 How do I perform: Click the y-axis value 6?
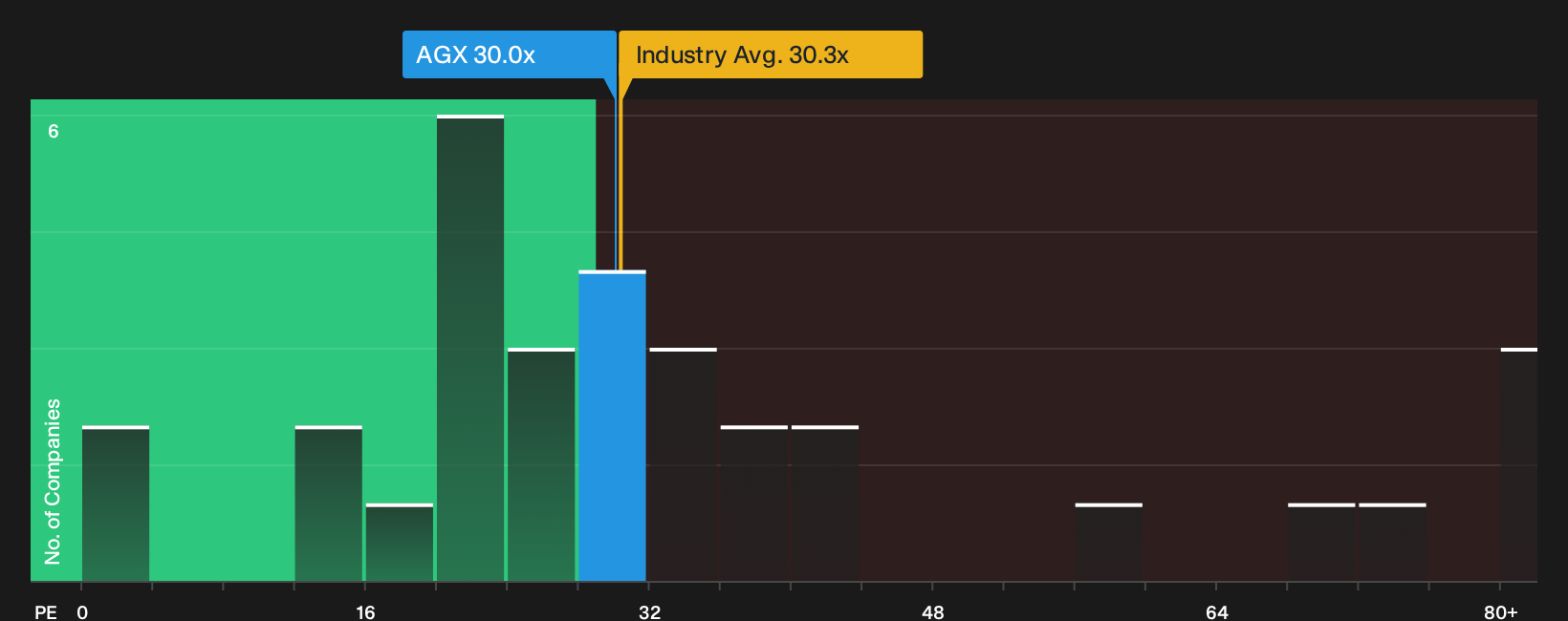tap(54, 131)
